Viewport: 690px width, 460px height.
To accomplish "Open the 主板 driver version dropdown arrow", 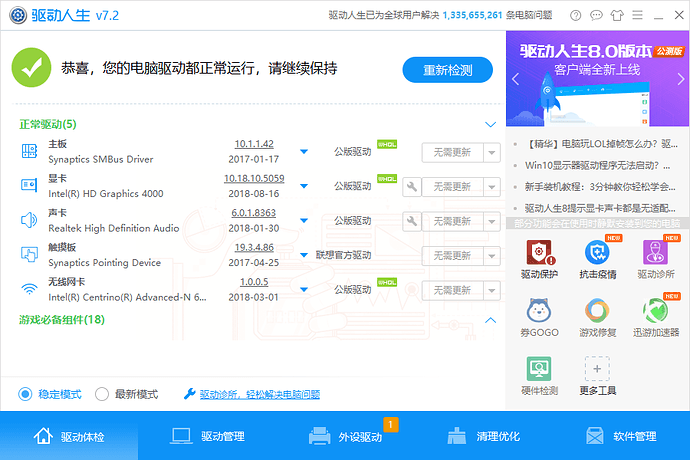I will point(304,151).
